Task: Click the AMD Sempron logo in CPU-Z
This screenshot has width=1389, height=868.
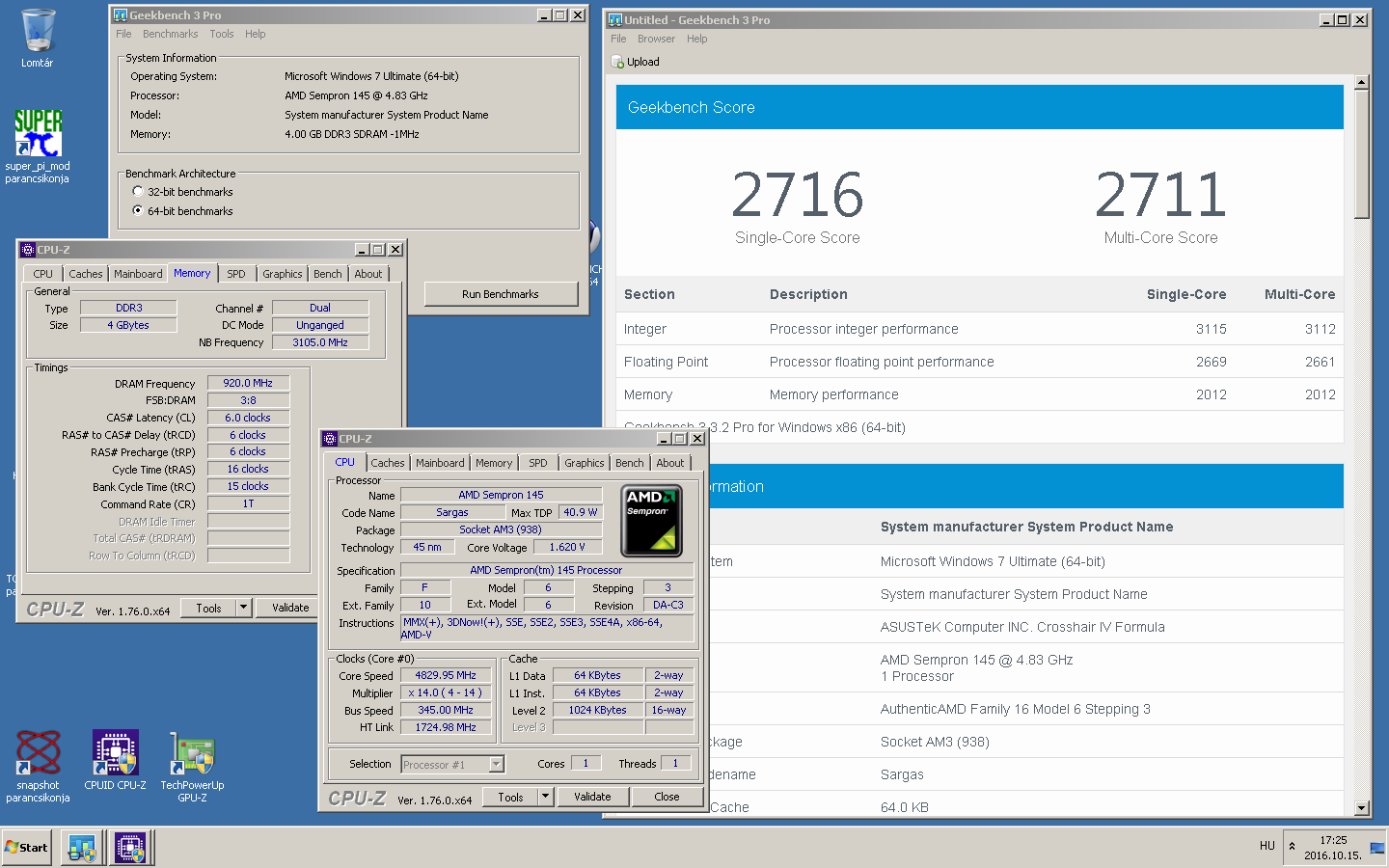Action: point(651,521)
